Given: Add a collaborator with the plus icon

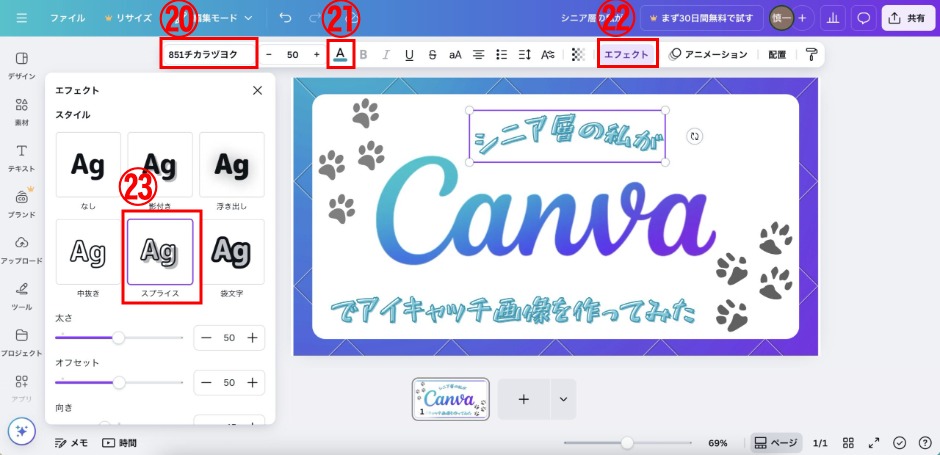Looking at the screenshot, I should pos(802,18).
